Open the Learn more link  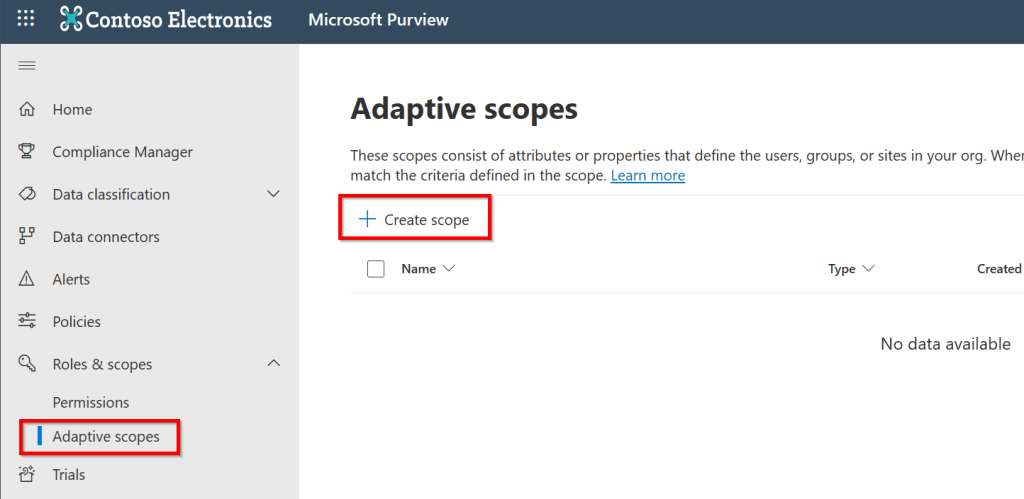pos(647,175)
